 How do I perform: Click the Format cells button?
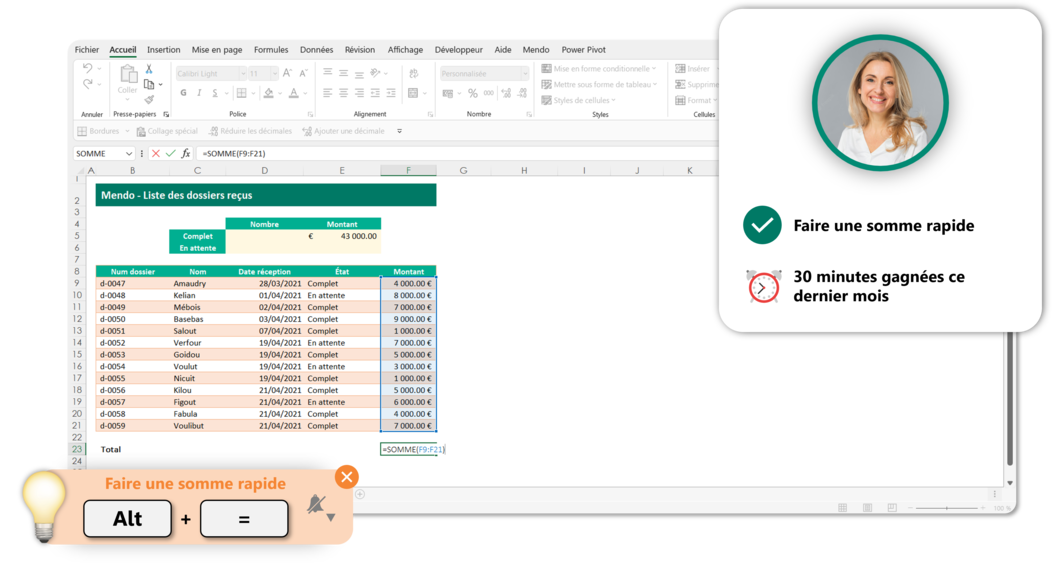tap(695, 101)
